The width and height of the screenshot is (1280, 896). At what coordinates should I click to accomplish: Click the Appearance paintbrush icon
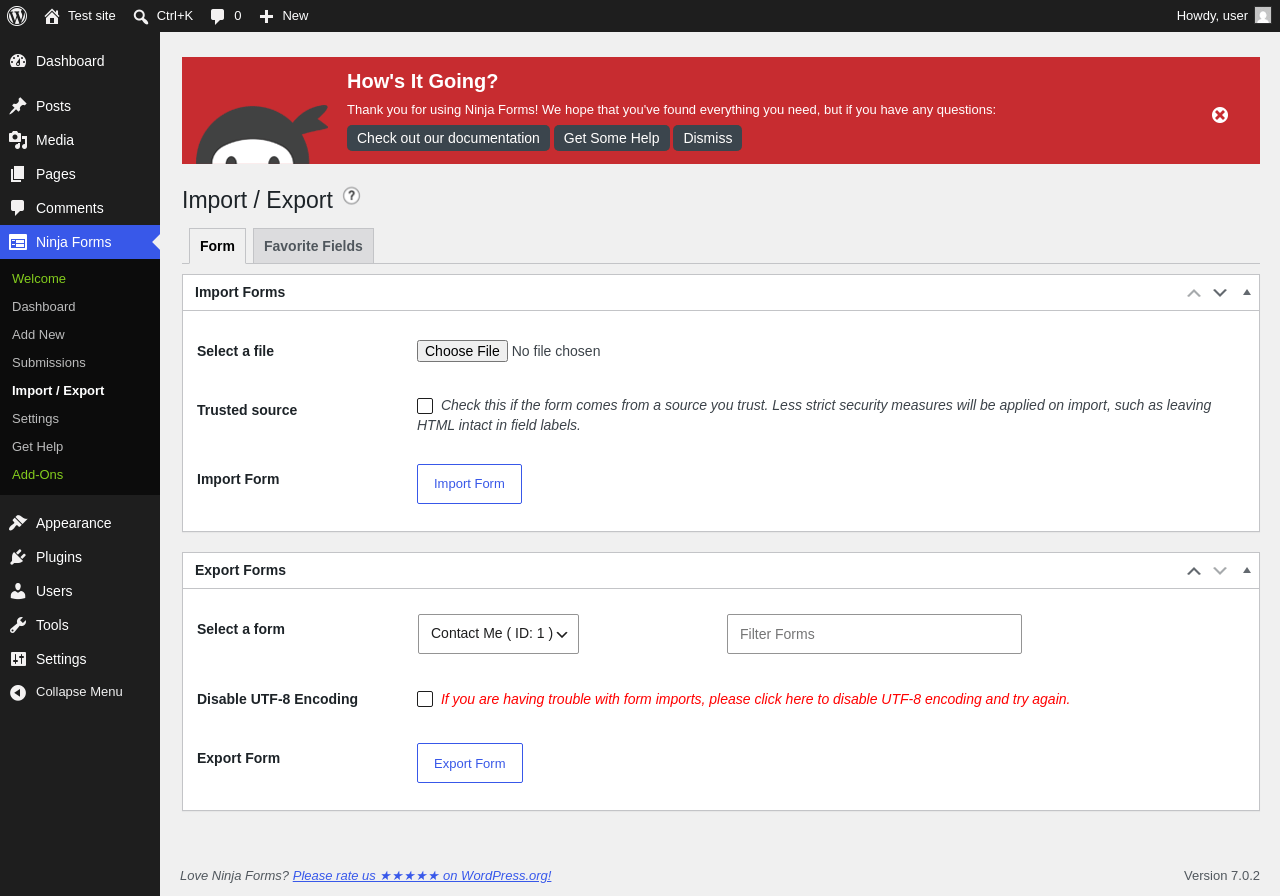click(x=18, y=523)
